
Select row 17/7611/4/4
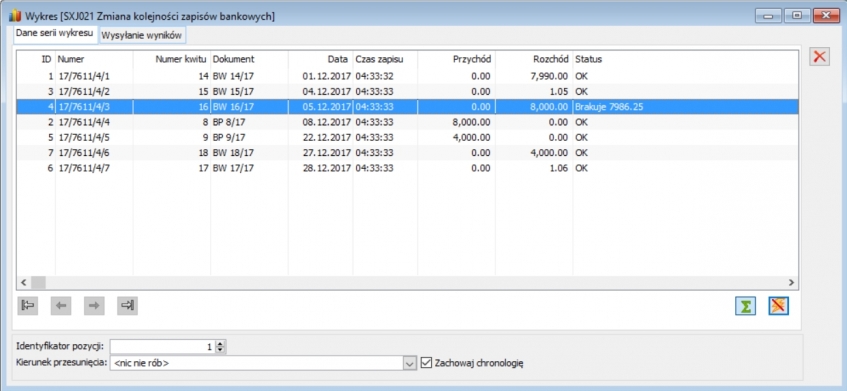(x=407, y=122)
